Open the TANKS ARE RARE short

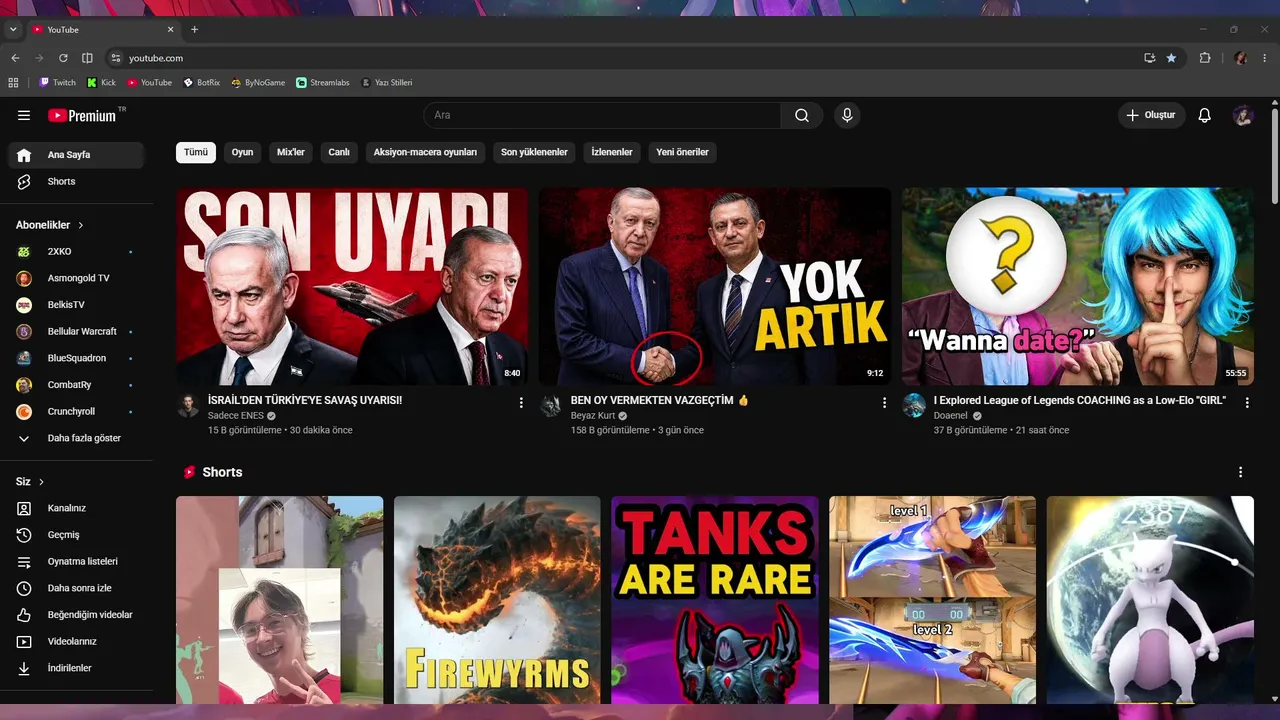715,600
